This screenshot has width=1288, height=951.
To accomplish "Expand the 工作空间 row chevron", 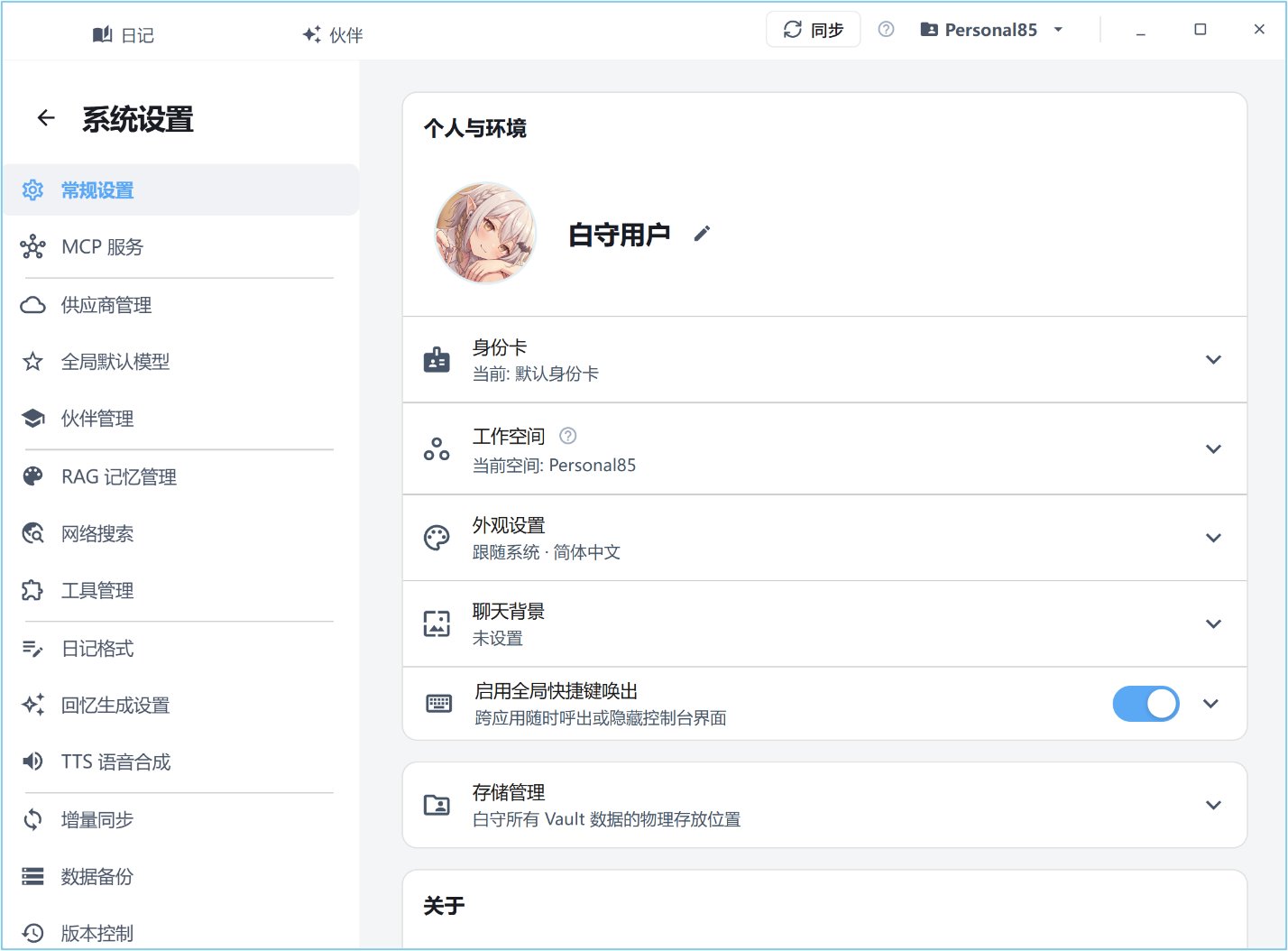I will tap(1213, 448).
